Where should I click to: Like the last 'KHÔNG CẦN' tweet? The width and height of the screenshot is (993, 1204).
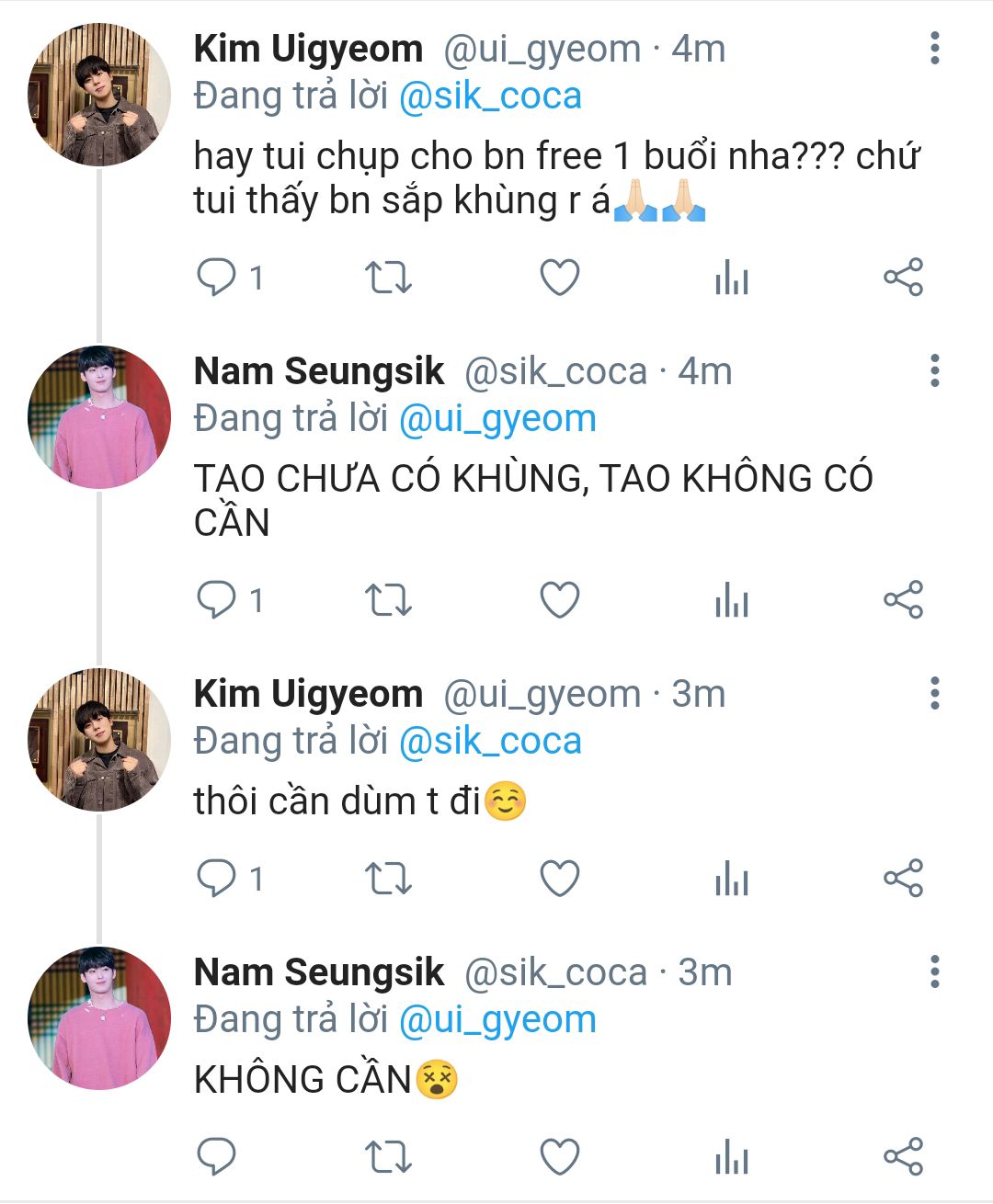tap(559, 1156)
